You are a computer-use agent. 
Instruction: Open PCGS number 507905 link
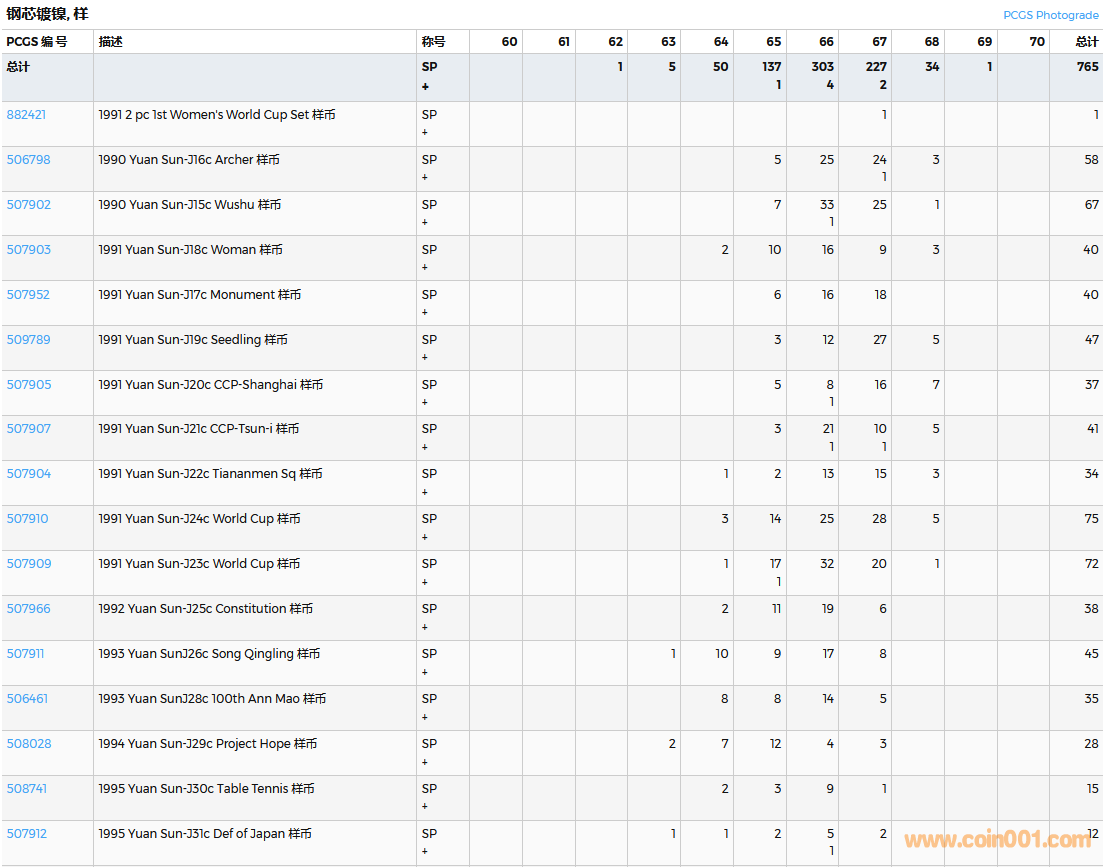pyautogui.click(x=28, y=385)
